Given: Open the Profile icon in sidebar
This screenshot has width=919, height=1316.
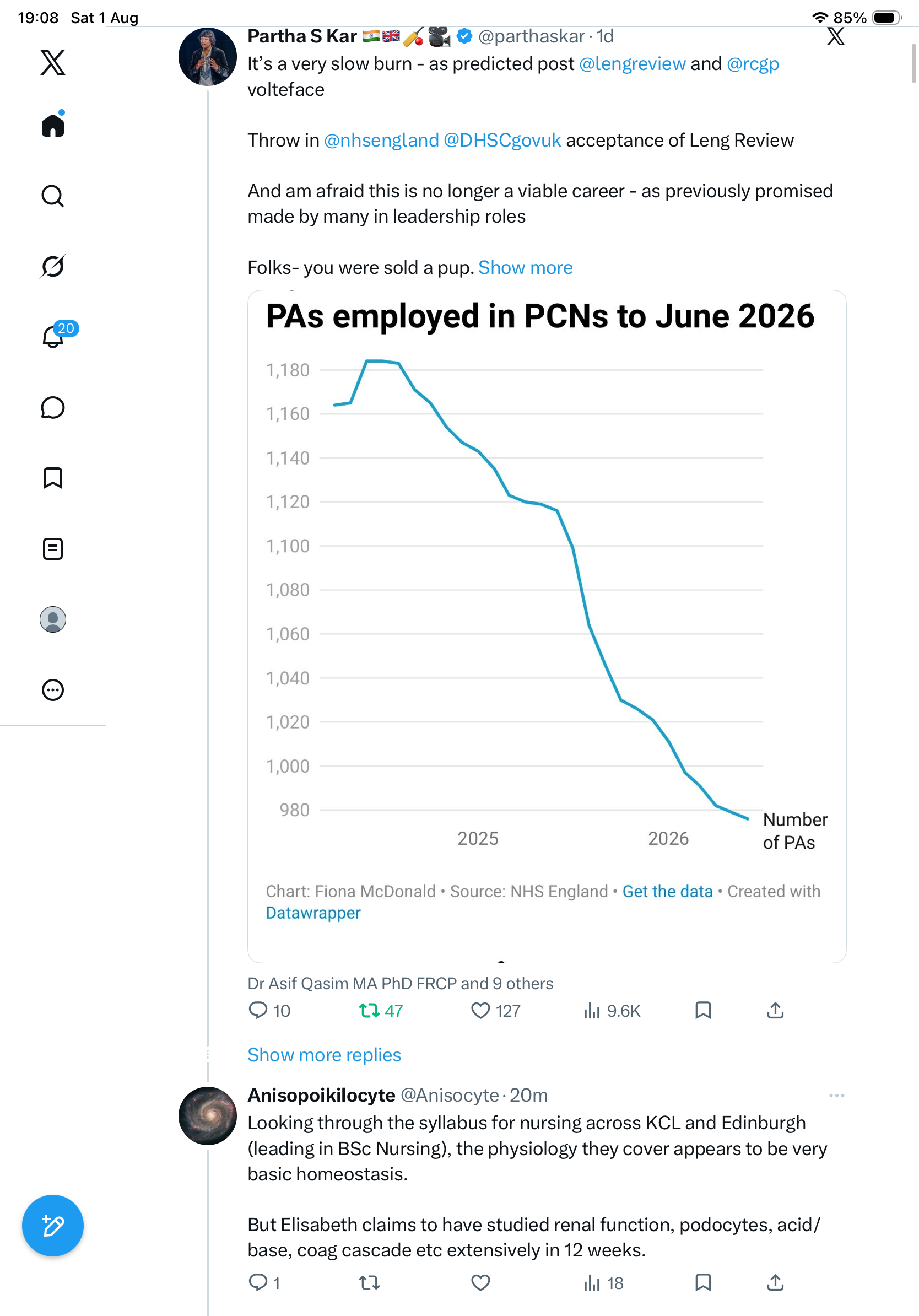Looking at the screenshot, I should click(53, 619).
